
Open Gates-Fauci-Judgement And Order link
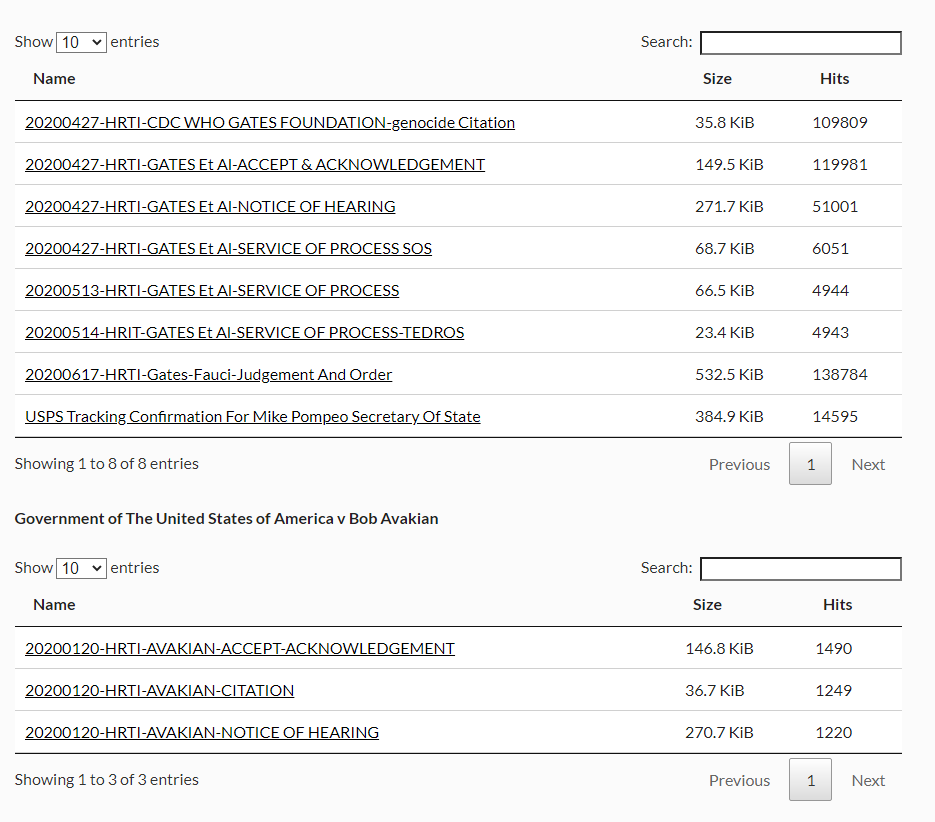(209, 375)
